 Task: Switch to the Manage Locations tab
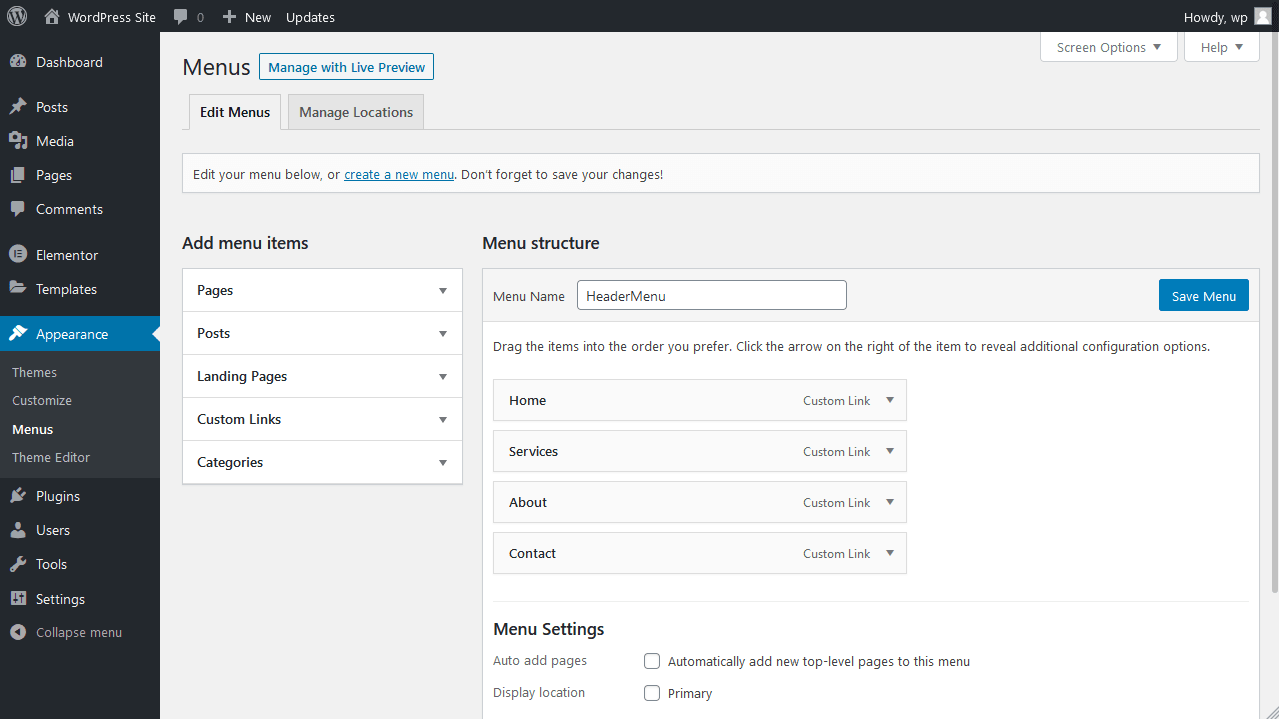(x=356, y=112)
